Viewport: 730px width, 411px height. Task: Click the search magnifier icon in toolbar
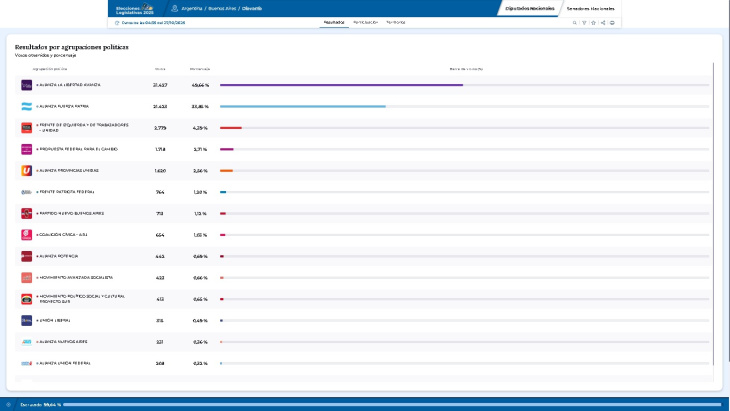pos(575,22)
